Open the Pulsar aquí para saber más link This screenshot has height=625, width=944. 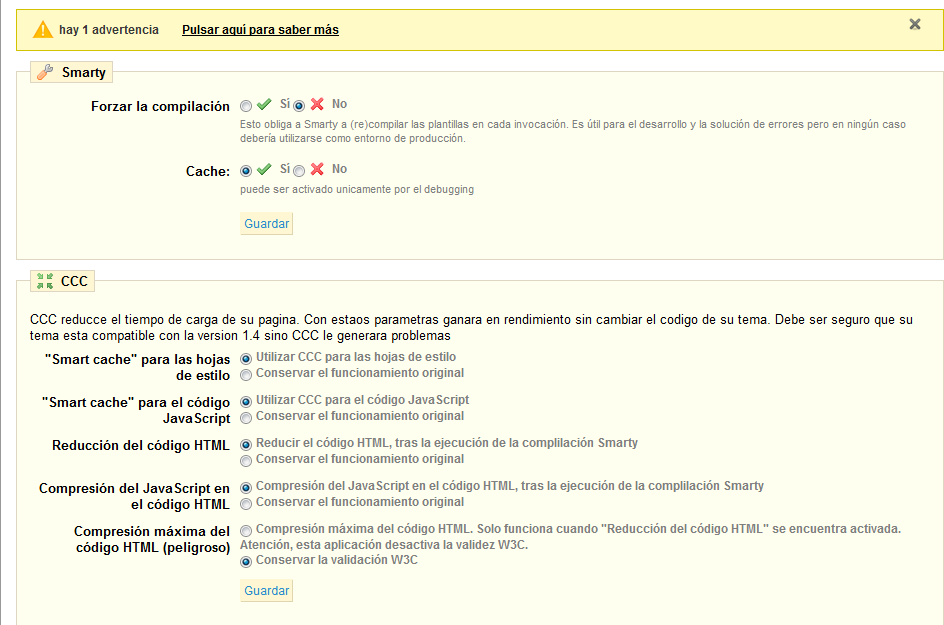[x=259, y=29]
